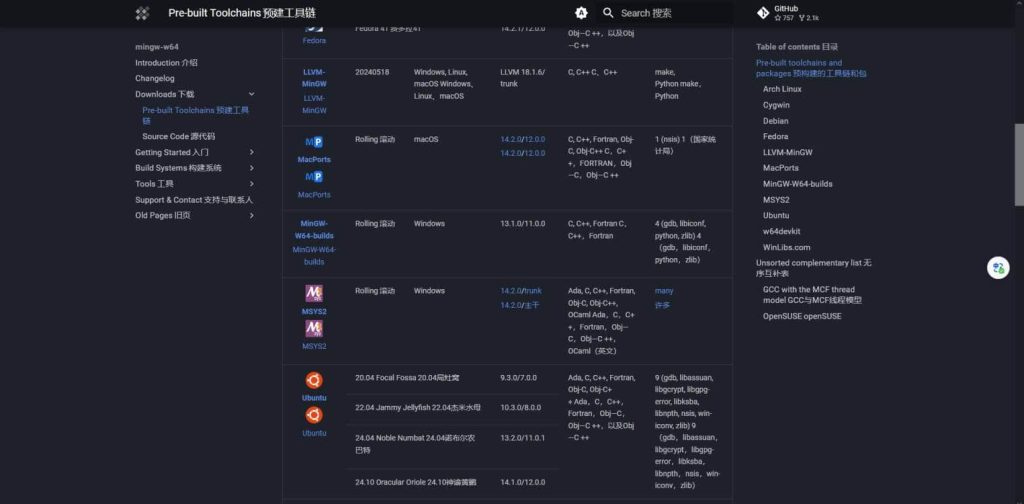Screen dimensions: 1024x504
Task: Open Source Code page in sidebar
Action: point(178,136)
